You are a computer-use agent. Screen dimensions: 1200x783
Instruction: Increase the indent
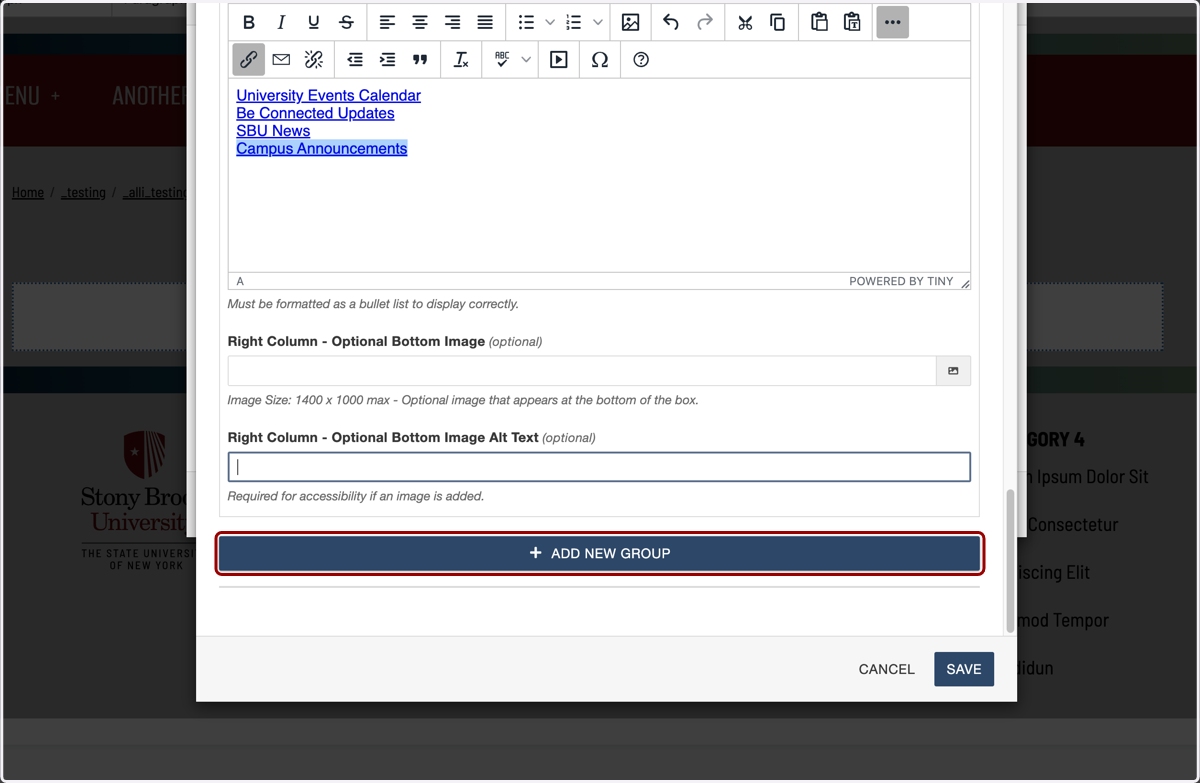387,60
